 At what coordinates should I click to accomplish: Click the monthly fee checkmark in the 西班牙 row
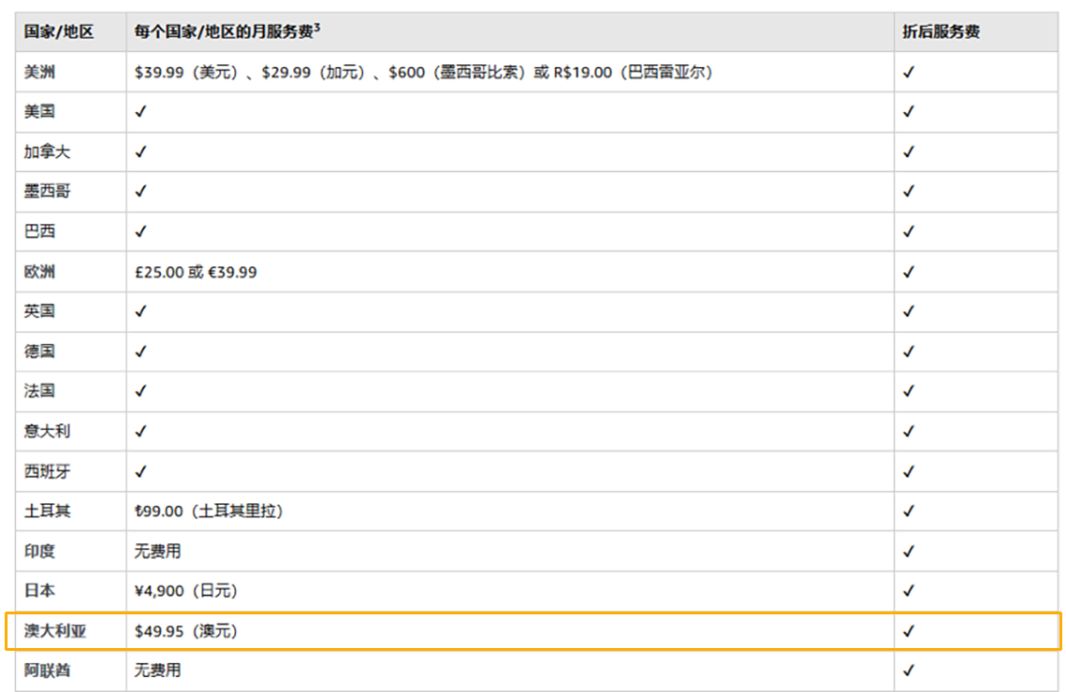click(x=140, y=471)
